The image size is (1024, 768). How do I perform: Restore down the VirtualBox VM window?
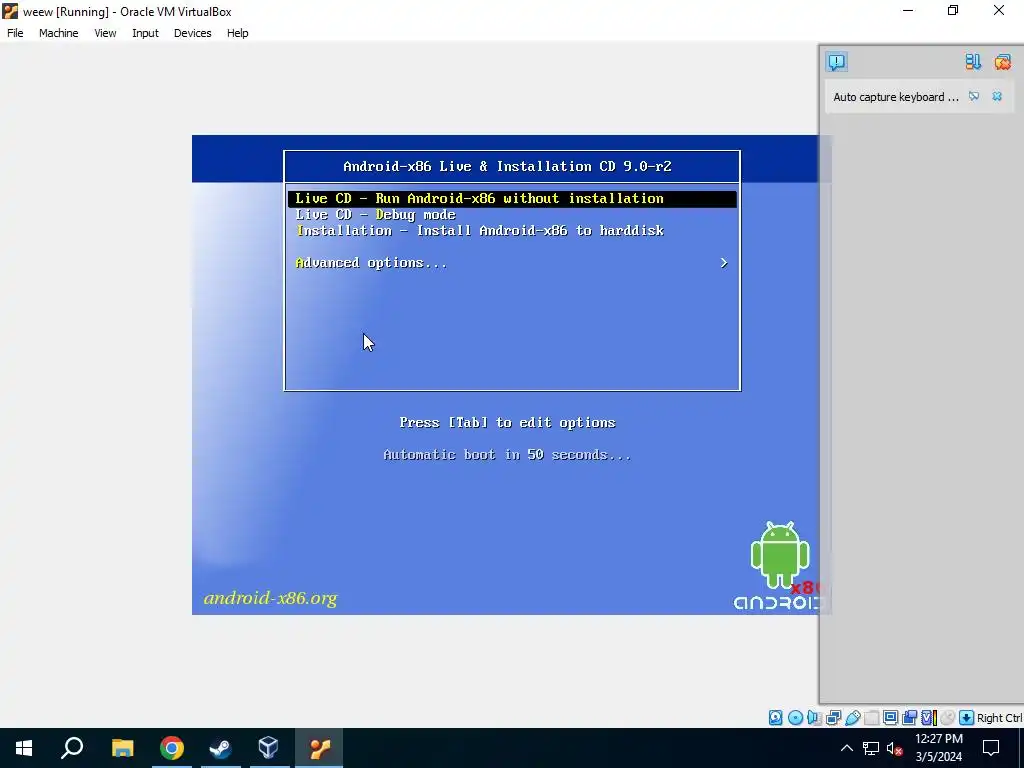pos(953,11)
